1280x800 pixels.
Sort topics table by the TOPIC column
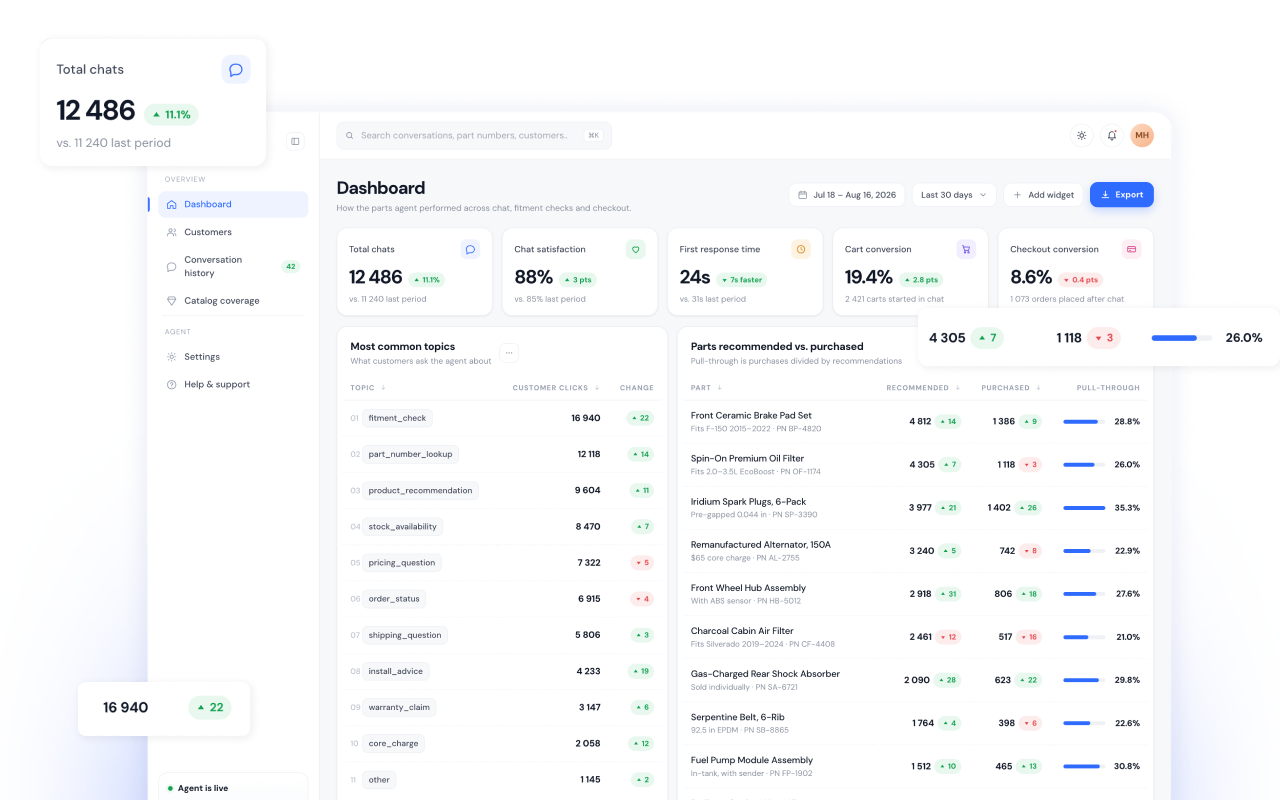[x=368, y=388]
